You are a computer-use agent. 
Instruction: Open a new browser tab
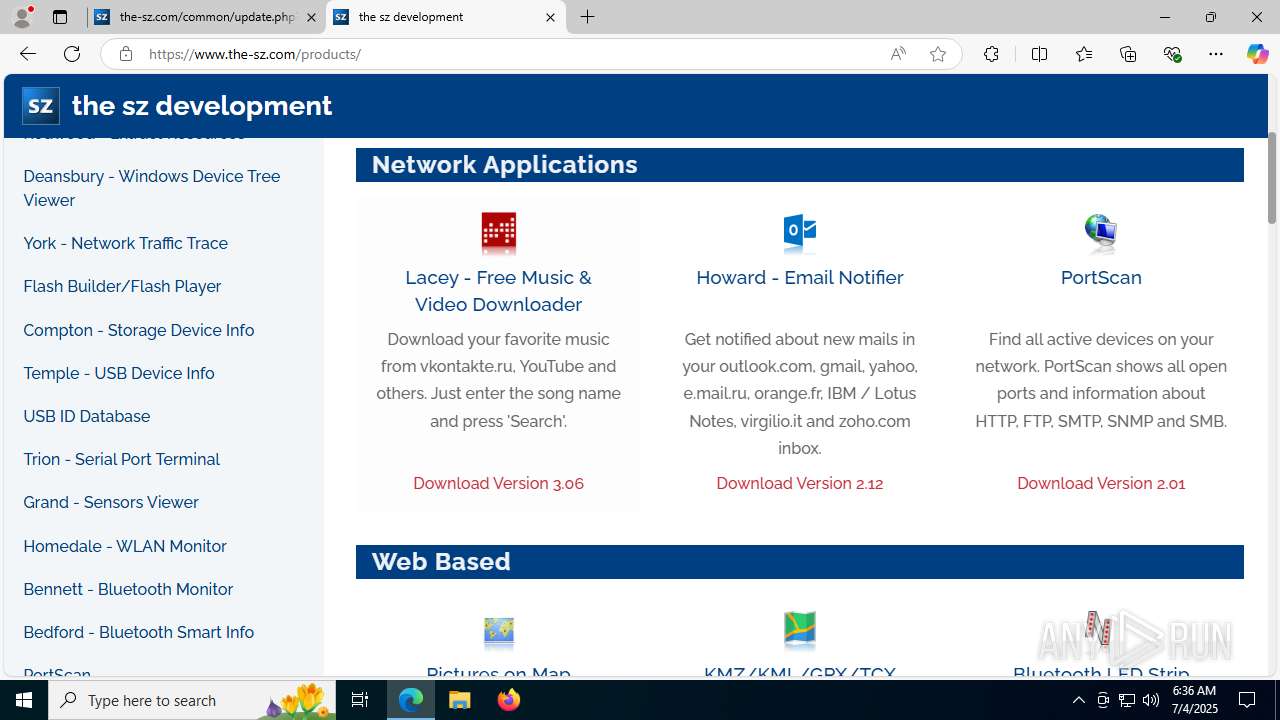click(588, 17)
